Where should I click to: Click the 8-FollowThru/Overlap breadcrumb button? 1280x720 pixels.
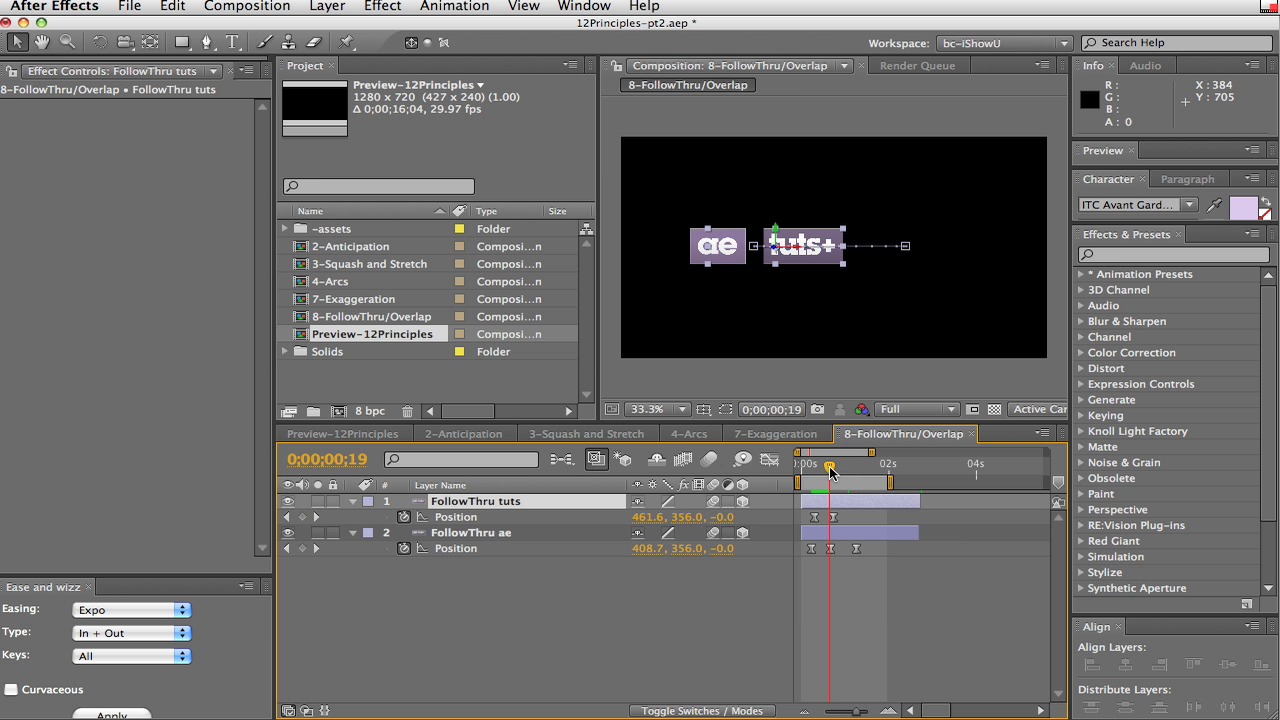point(688,85)
